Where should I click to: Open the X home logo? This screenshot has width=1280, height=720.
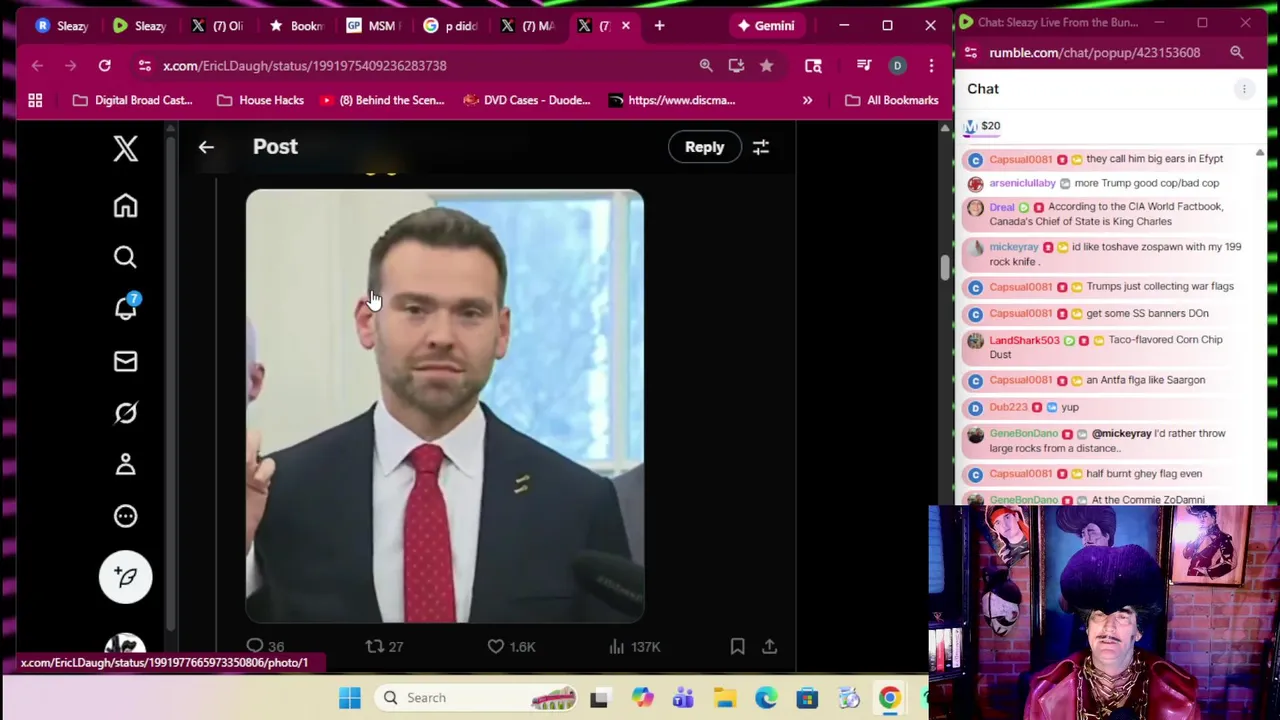click(125, 149)
